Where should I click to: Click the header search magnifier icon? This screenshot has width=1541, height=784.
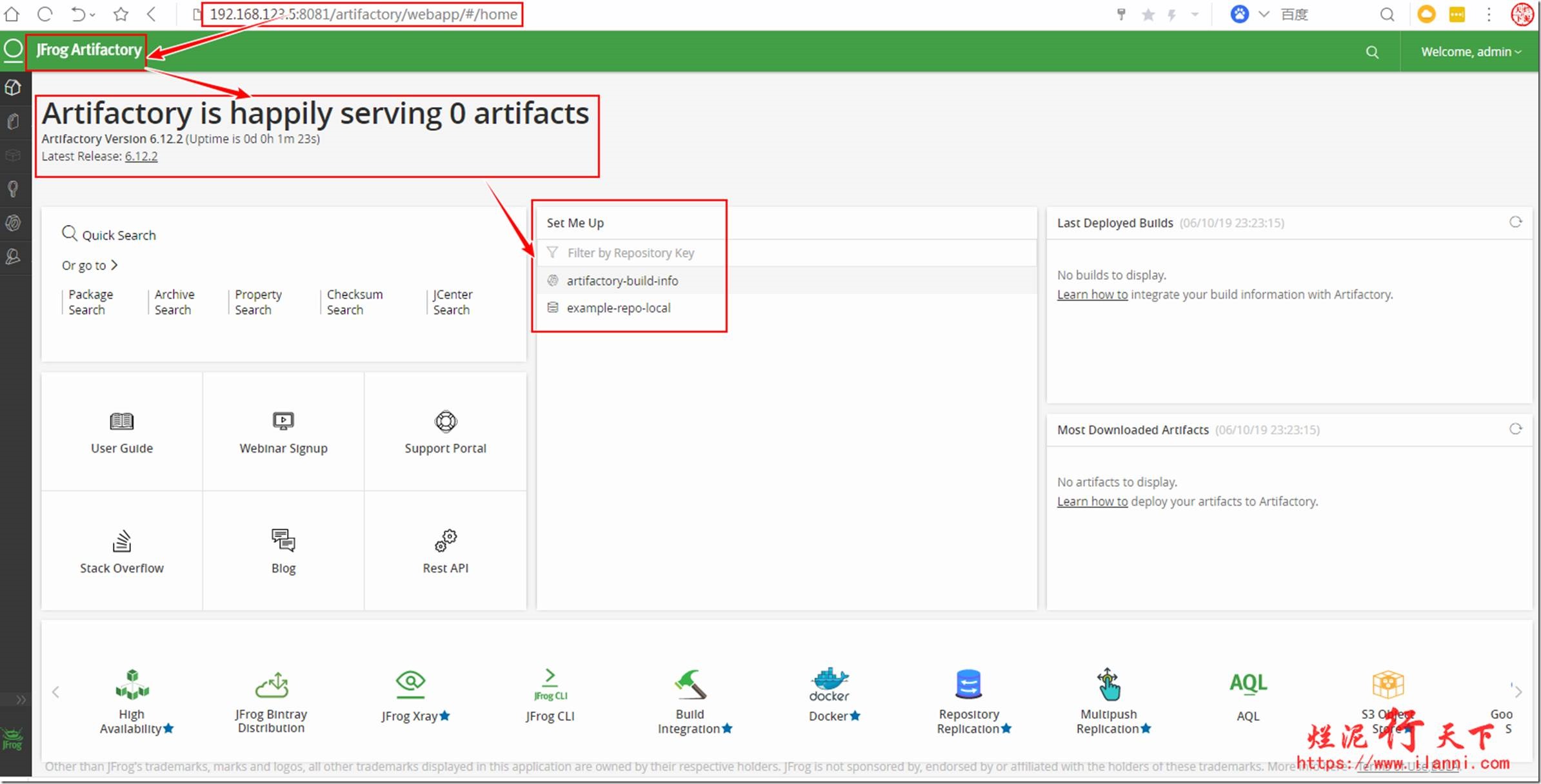[x=1372, y=52]
